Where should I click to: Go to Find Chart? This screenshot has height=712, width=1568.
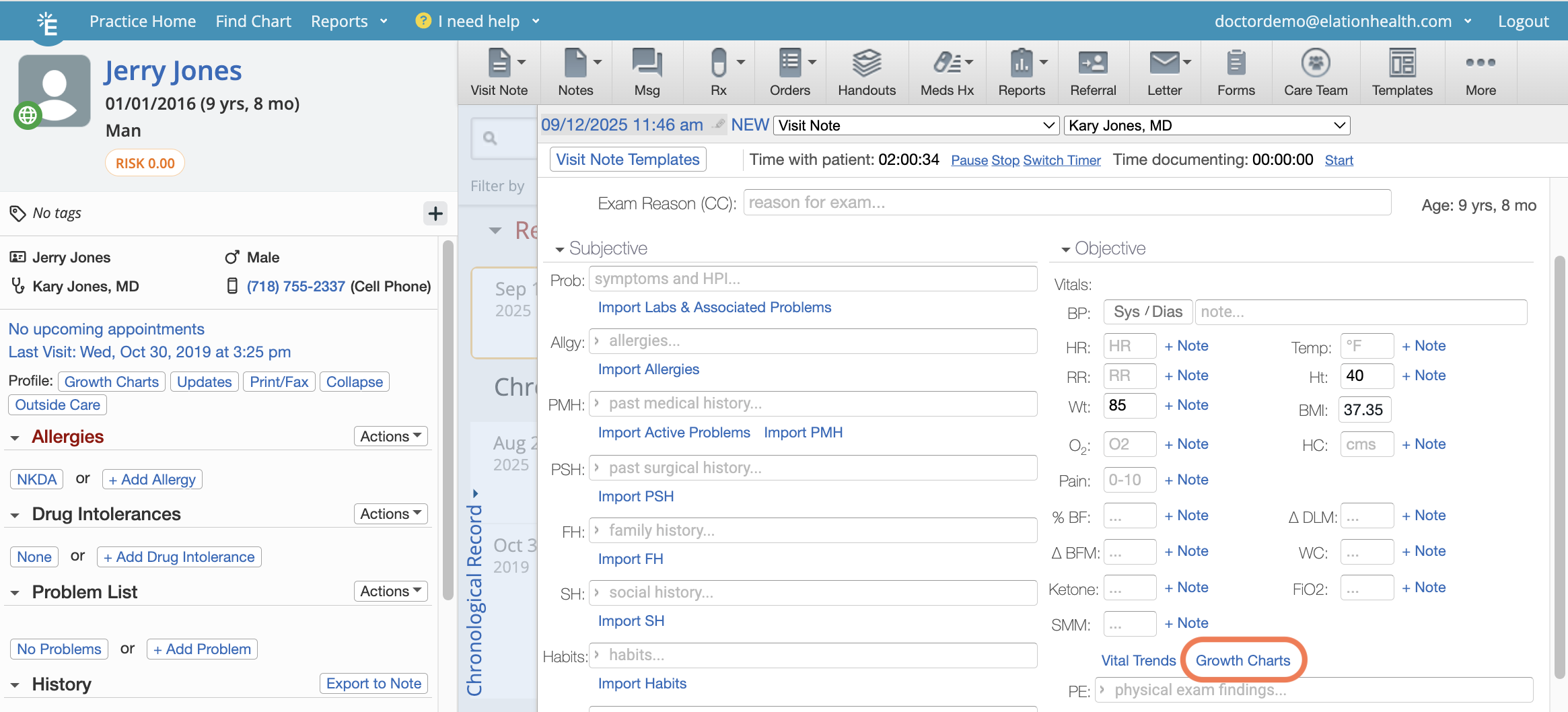pos(253,22)
